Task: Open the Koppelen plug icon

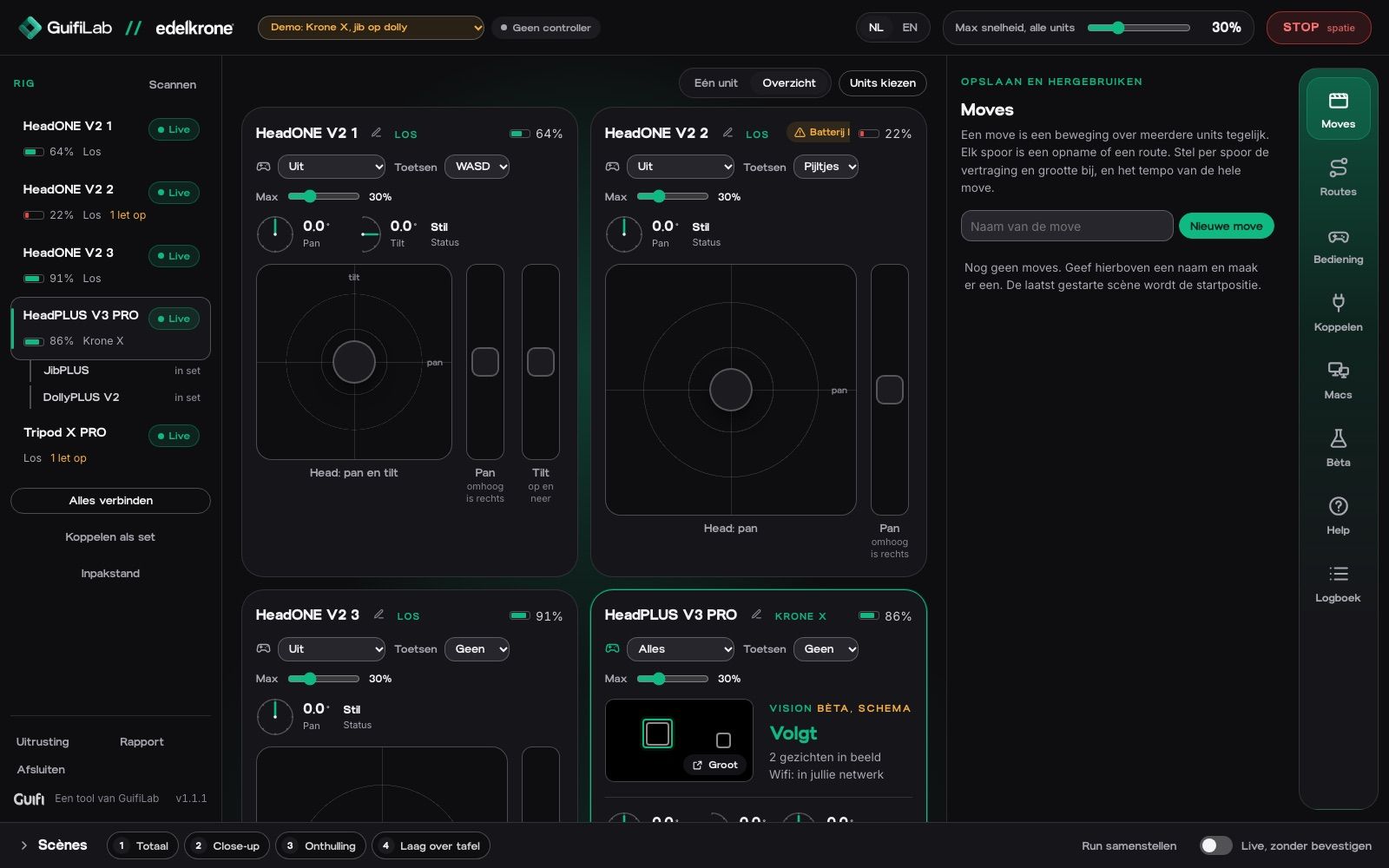Action: 1338,312
